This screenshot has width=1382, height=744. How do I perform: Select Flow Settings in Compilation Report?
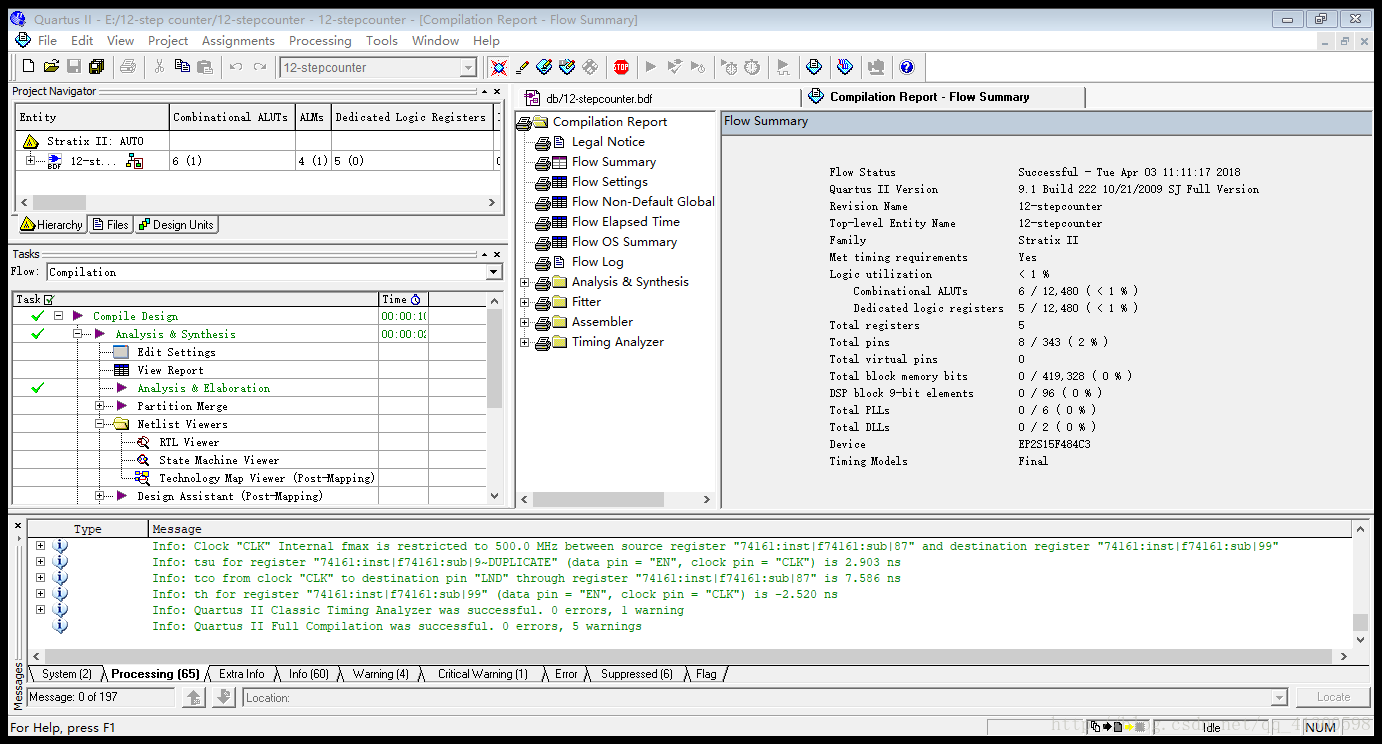[609, 182]
